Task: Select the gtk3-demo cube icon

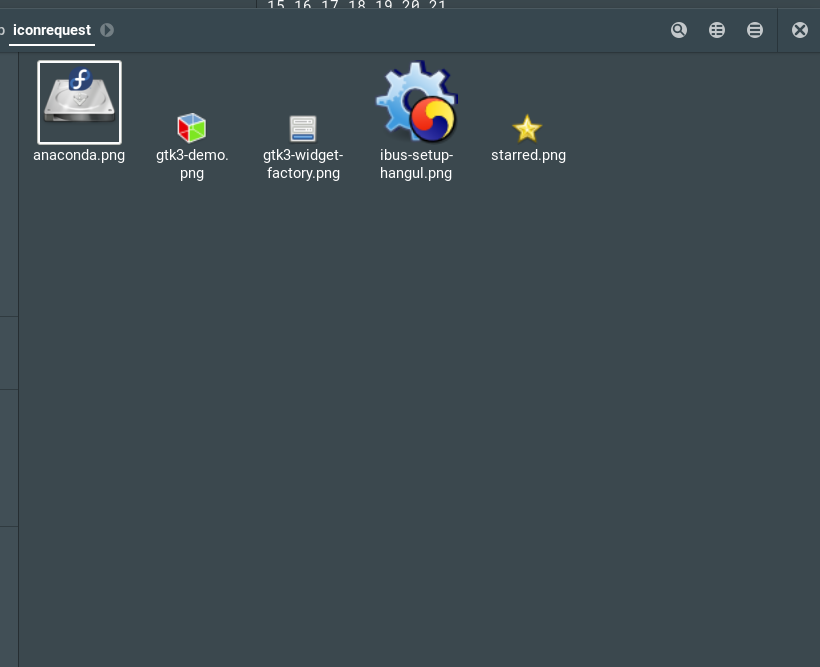Action: click(x=192, y=128)
